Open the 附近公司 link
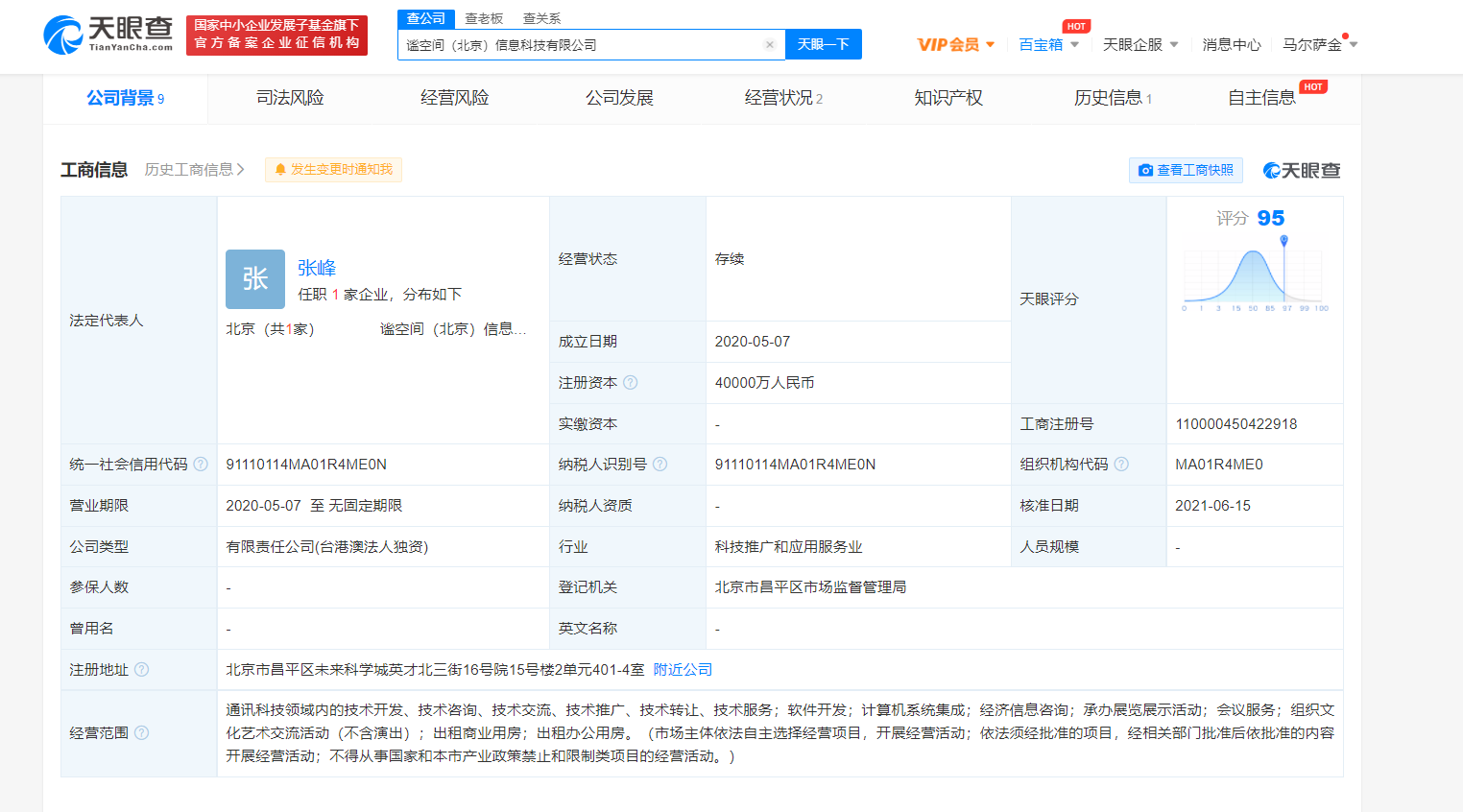 [683, 669]
